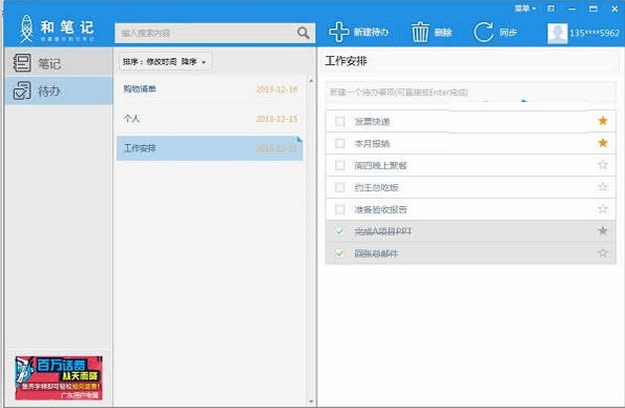
Task: Click the 删除 trash can icon
Action: coord(420,32)
